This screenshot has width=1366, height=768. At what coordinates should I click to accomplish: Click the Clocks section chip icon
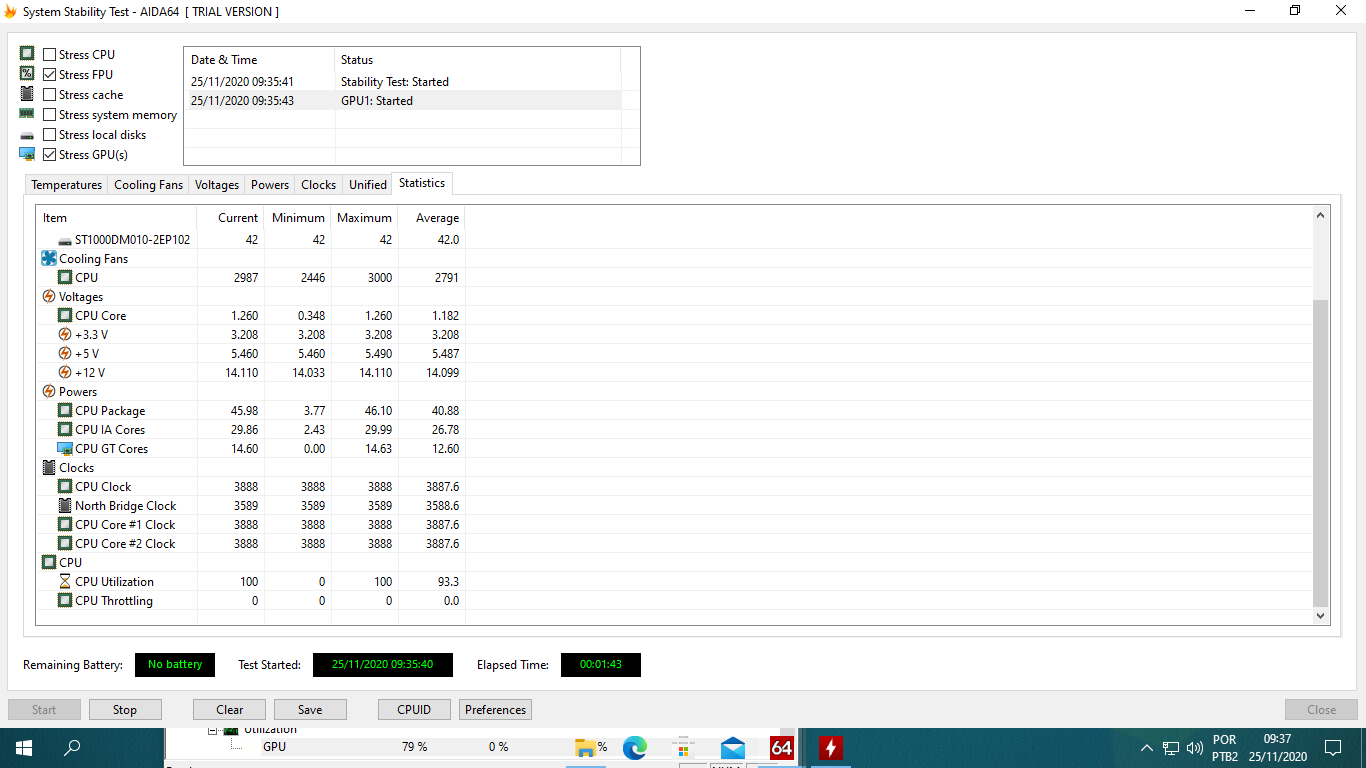pos(49,467)
